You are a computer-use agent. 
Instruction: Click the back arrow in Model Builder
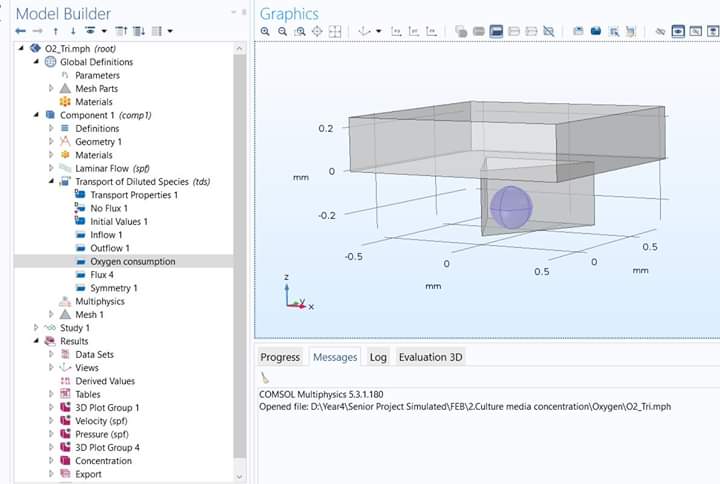click(x=21, y=31)
